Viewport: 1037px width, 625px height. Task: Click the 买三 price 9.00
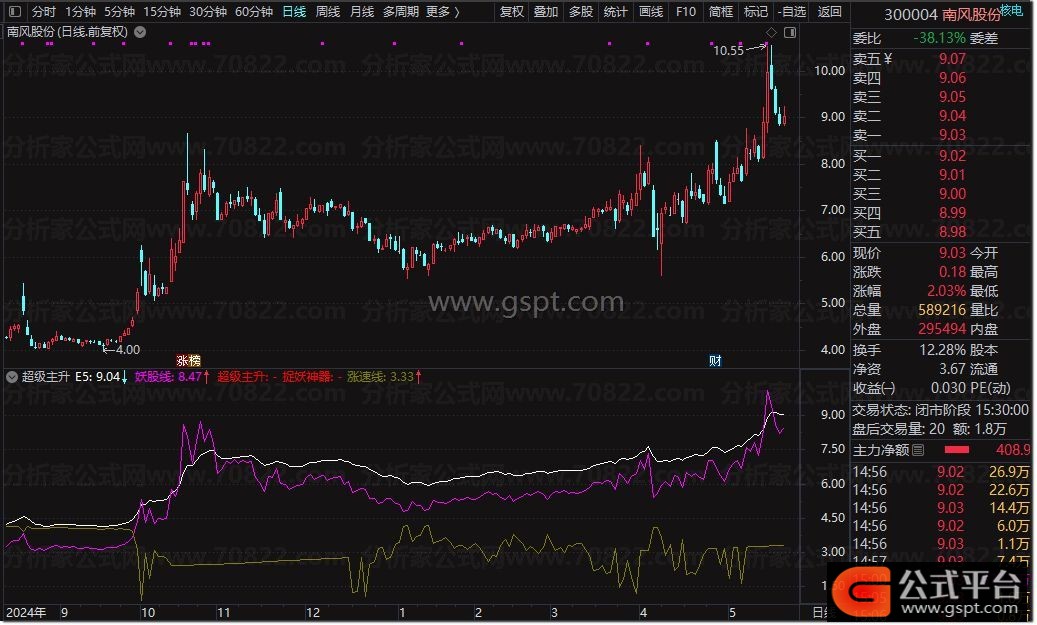pos(952,194)
